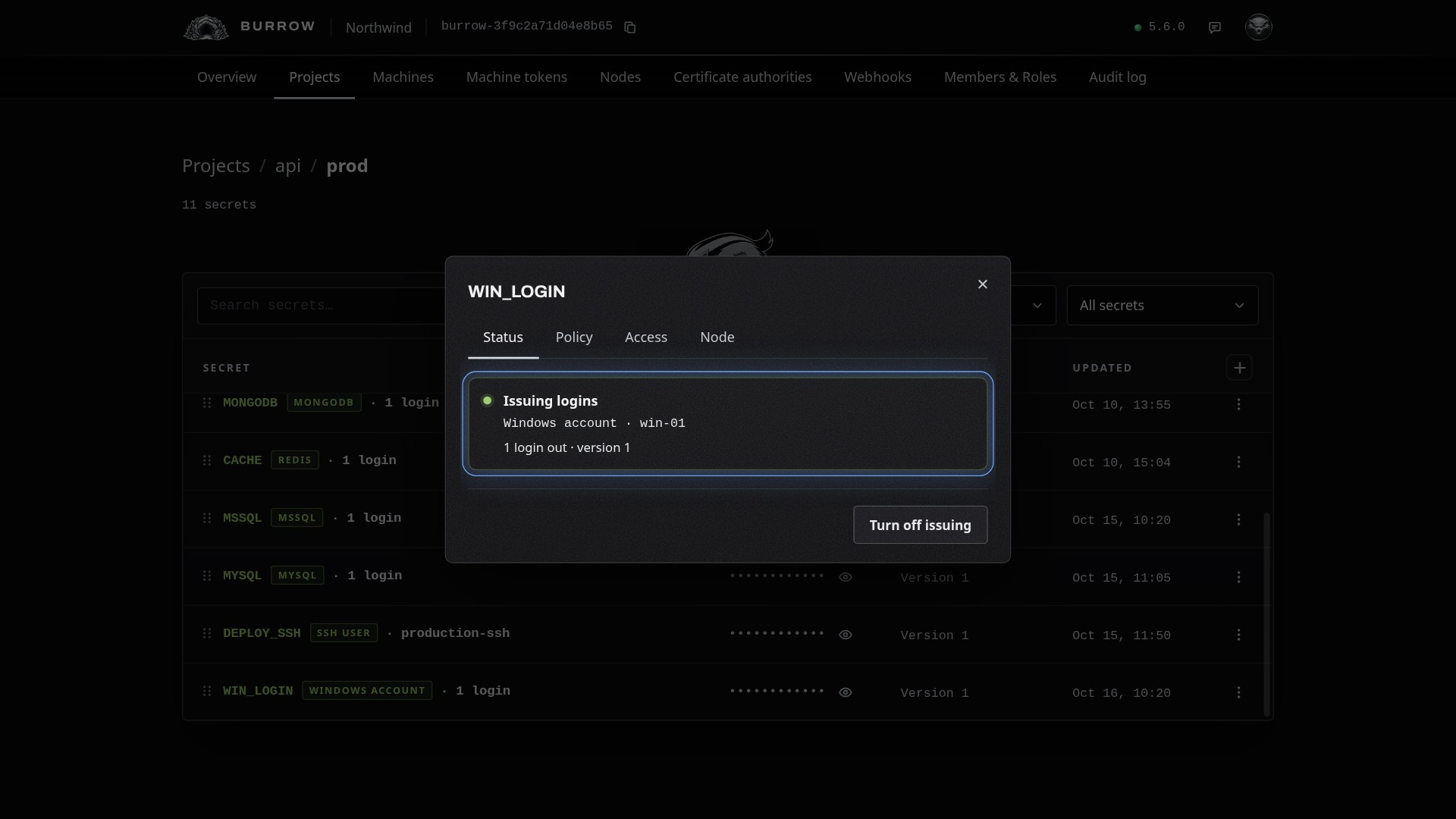Switch to the Policy tab
Image resolution: width=1456 pixels, height=819 pixels.
pyautogui.click(x=574, y=337)
